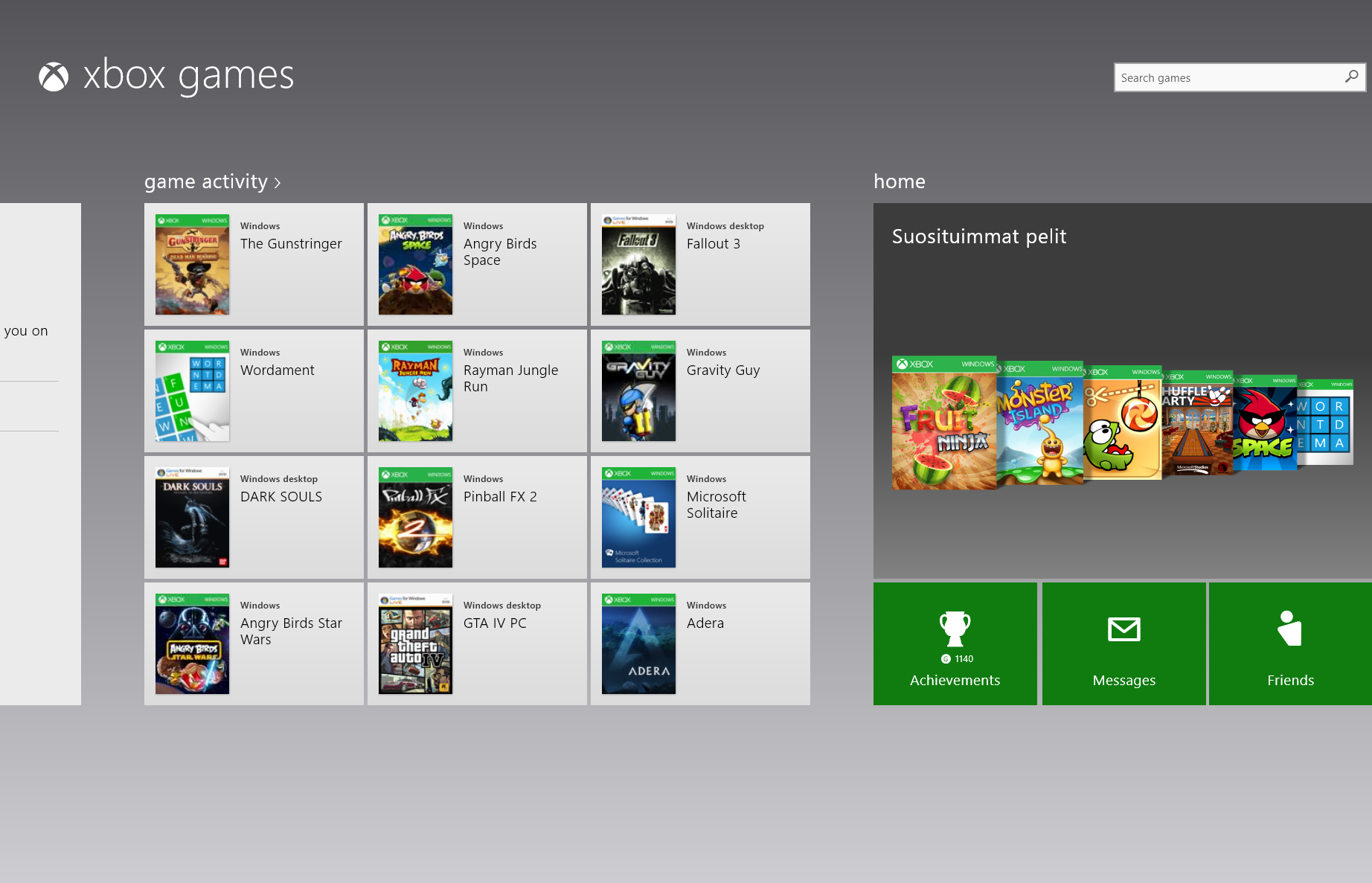The width and height of the screenshot is (1372, 883).
Task: Click the 1140 gamerscore value
Action: pos(964,659)
